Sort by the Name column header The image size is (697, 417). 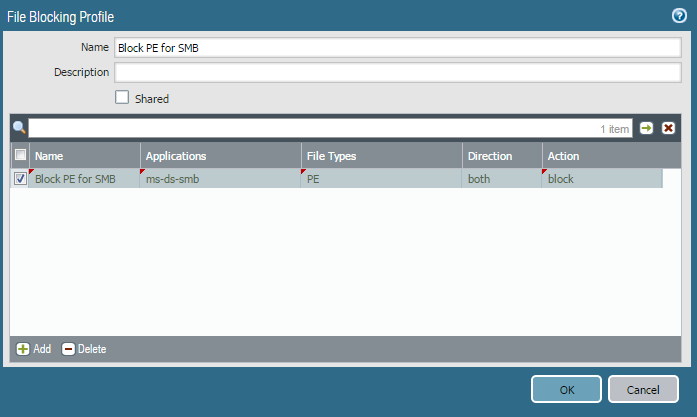85,156
